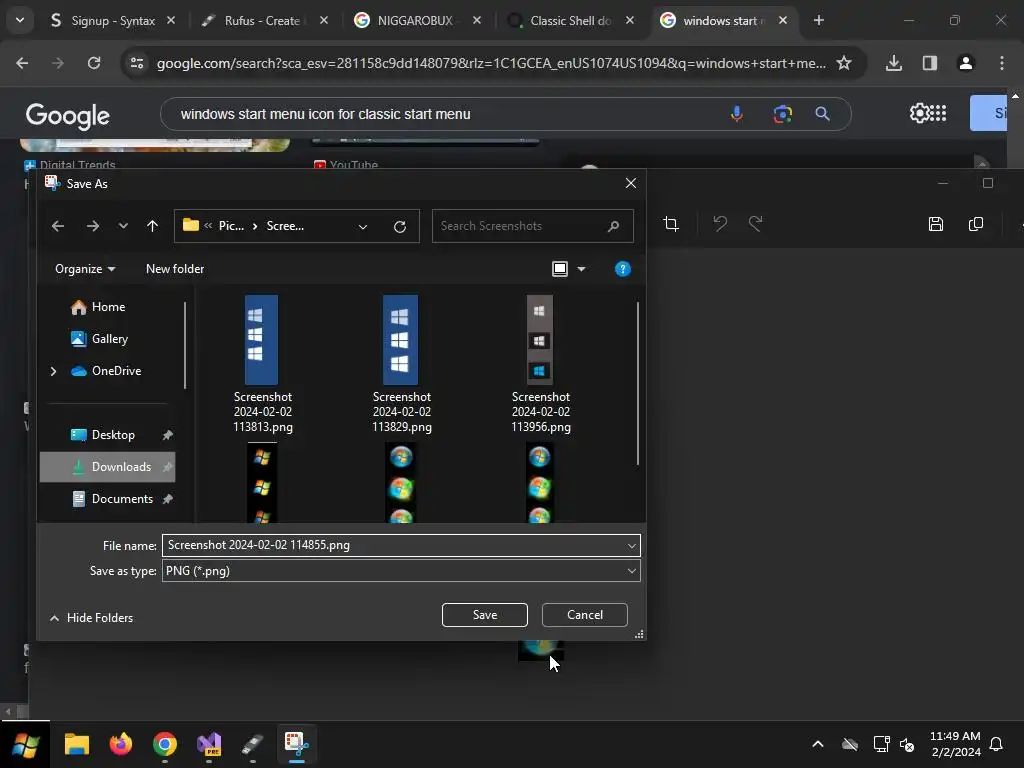1024x768 pixels.
Task: Open the Google apps grid
Action: click(938, 114)
